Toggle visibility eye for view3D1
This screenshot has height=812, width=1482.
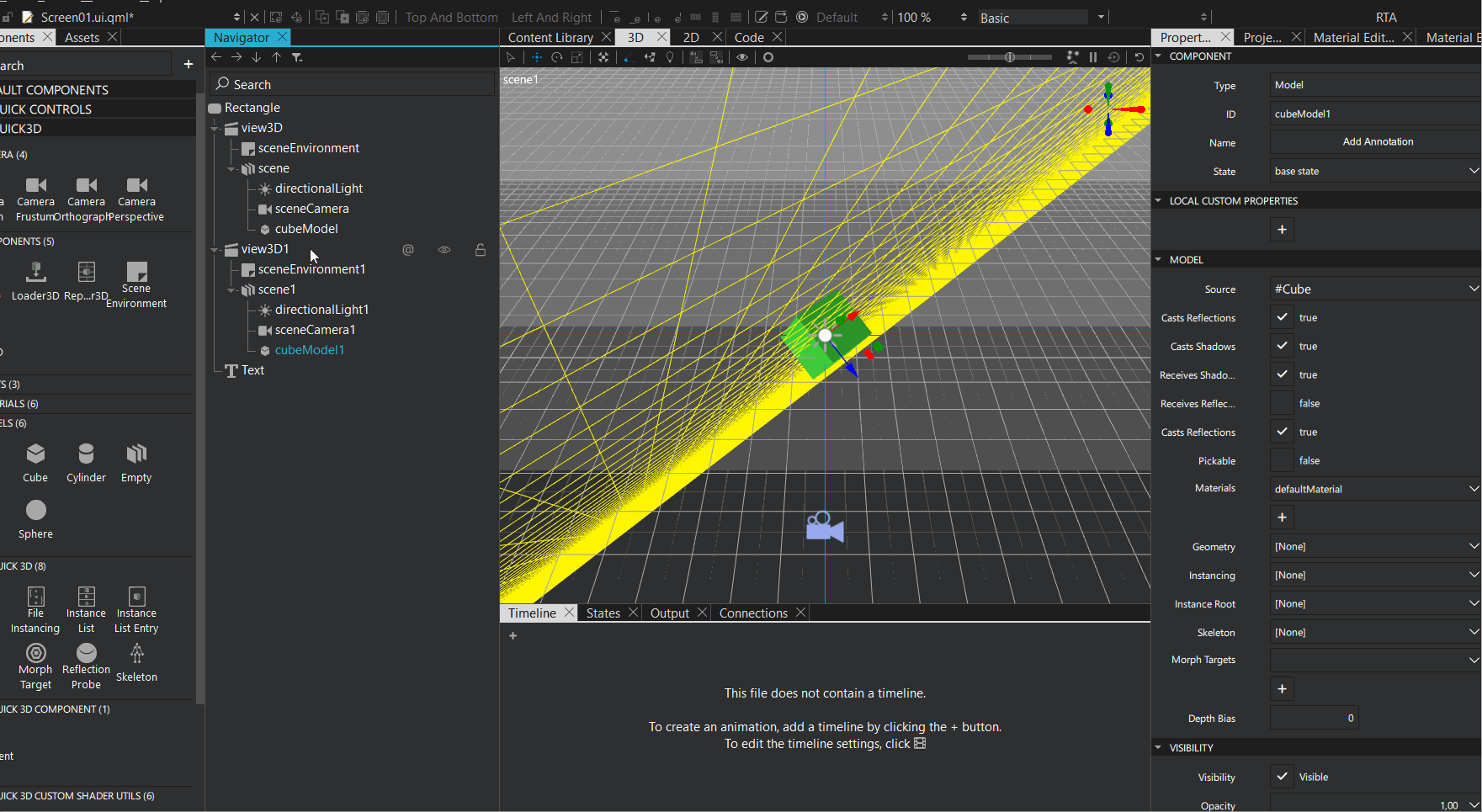(444, 250)
